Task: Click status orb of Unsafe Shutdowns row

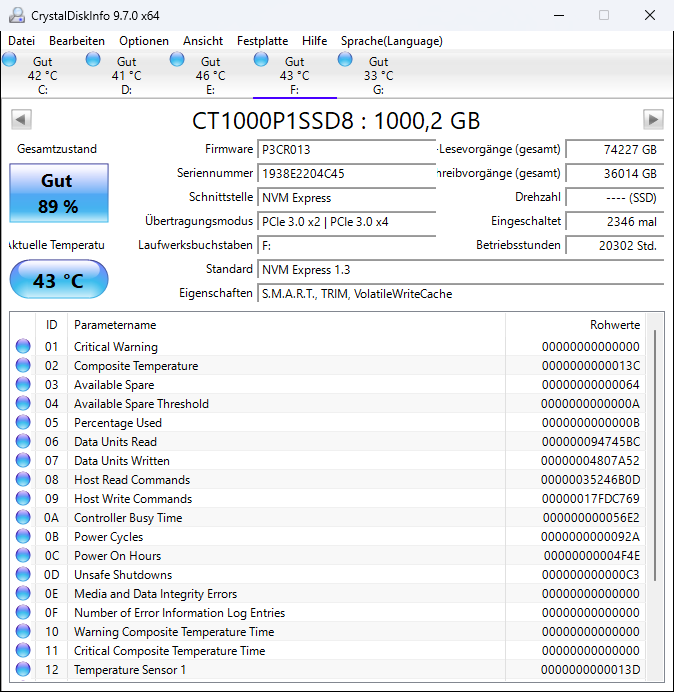Action: click(x=23, y=574)
